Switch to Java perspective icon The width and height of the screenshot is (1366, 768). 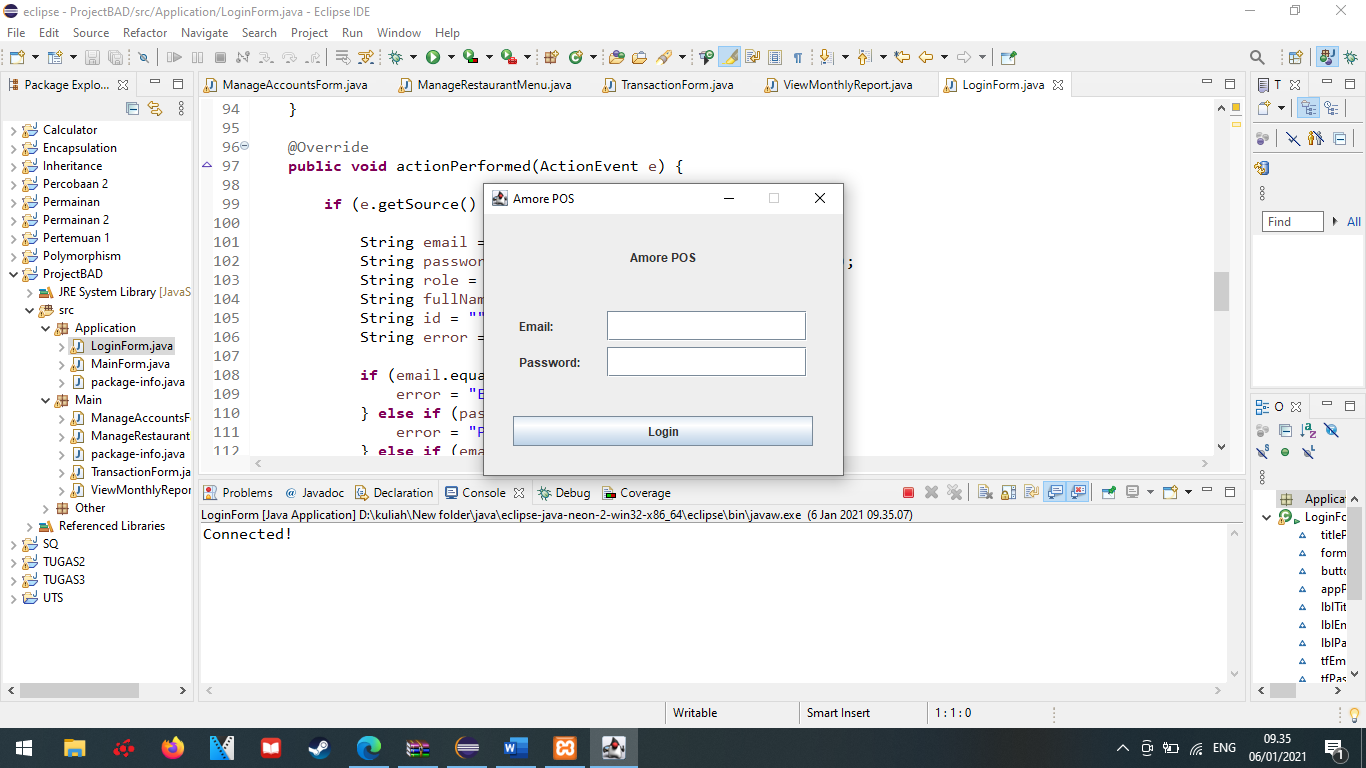tap(1327, 57)
